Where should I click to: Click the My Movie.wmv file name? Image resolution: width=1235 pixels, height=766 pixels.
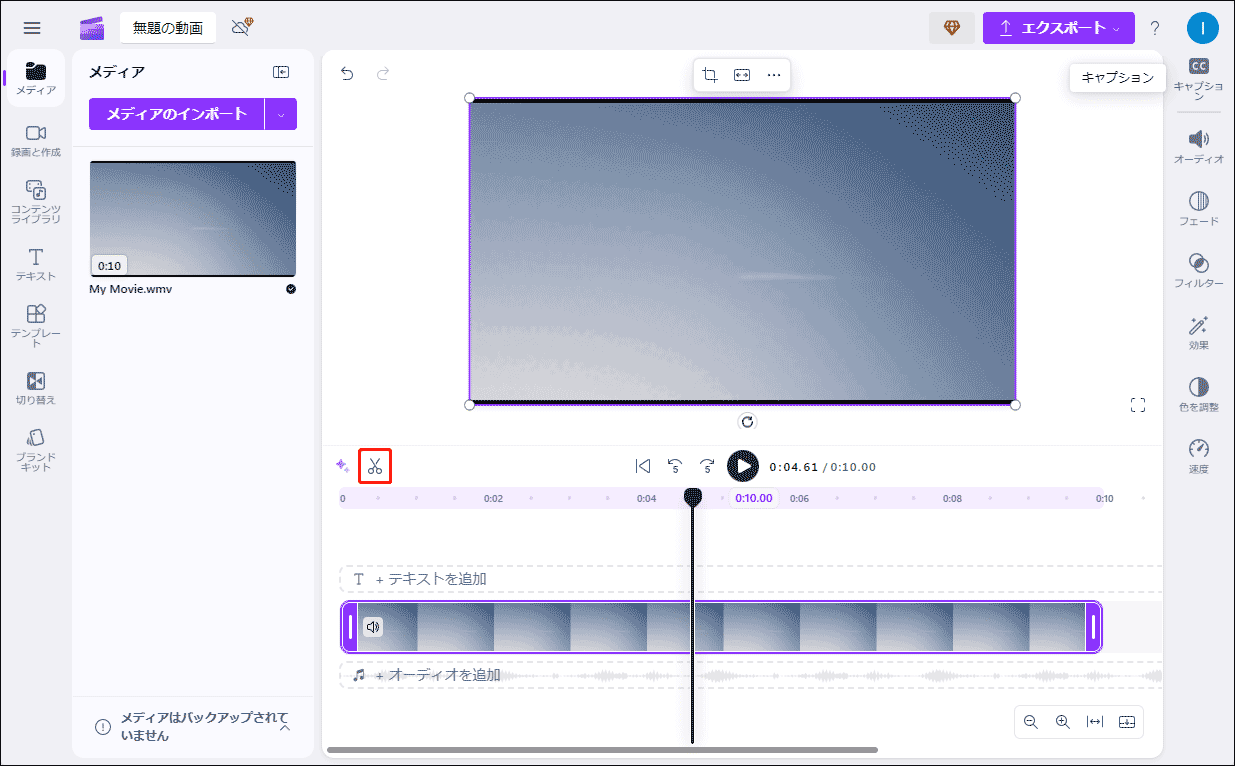(131, 289)
